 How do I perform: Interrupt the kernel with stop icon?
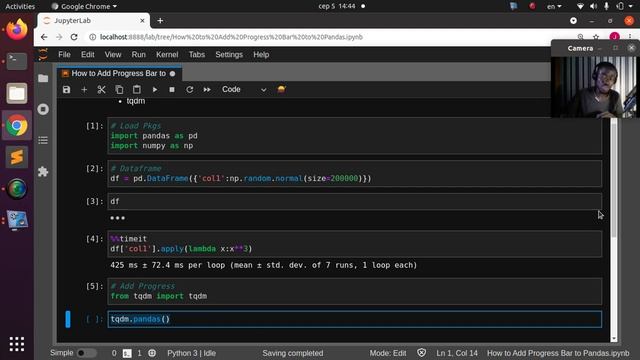[x=172, y=89]
